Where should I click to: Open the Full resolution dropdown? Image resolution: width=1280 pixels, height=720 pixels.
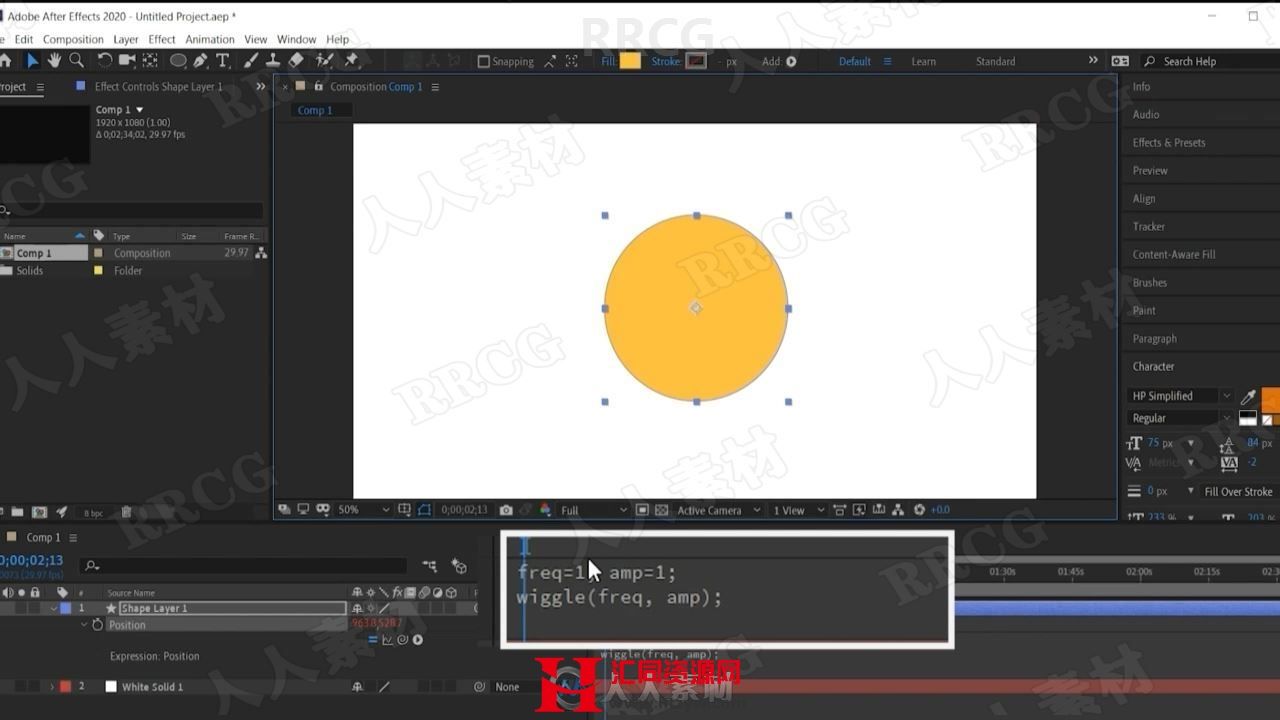pos(593,510)
